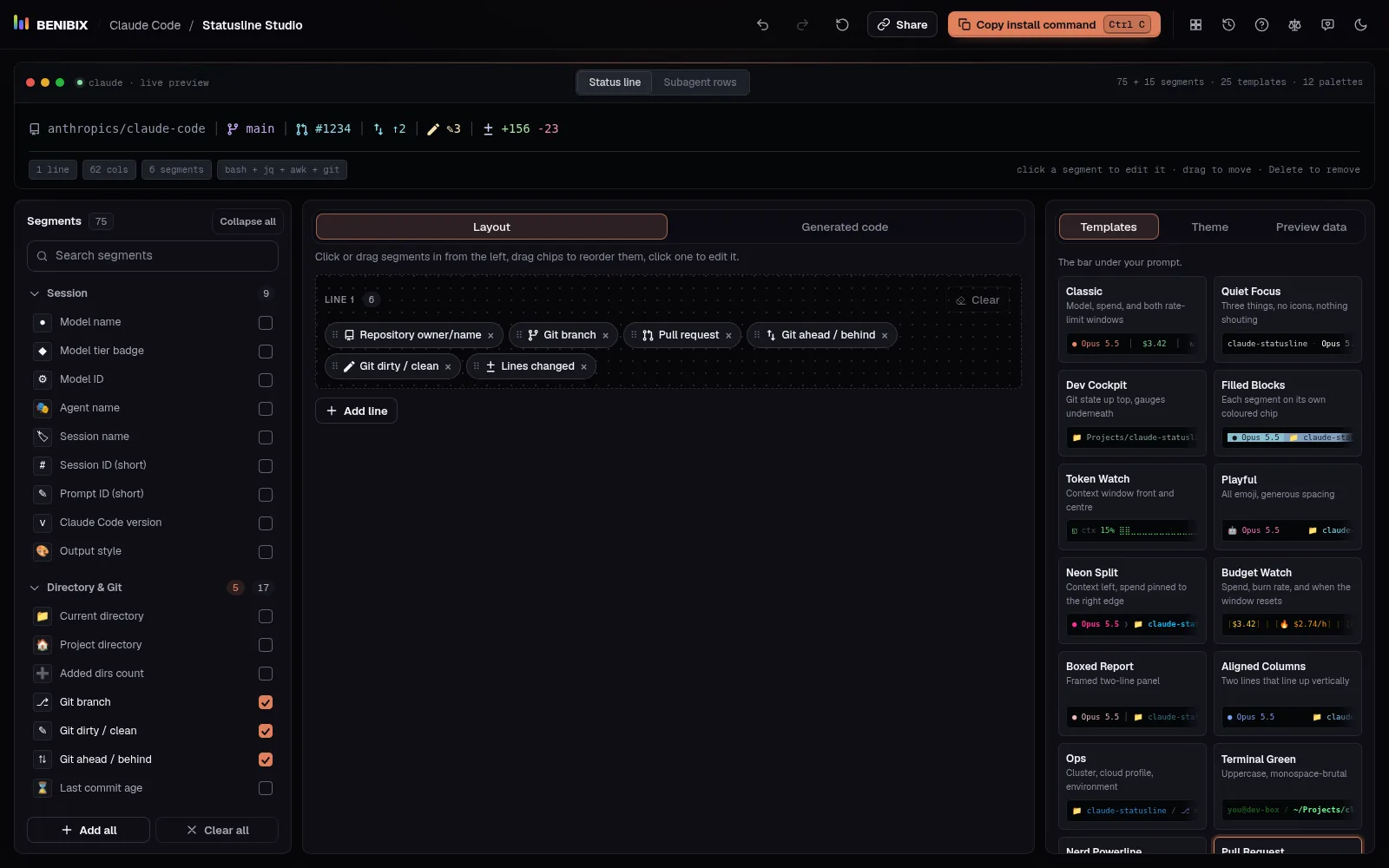Image resolution: width=1389 pixels, height=868 pixels.
Task: Click the BENIBIX logo
Action: pyautogui.click(x=50, y=24)
